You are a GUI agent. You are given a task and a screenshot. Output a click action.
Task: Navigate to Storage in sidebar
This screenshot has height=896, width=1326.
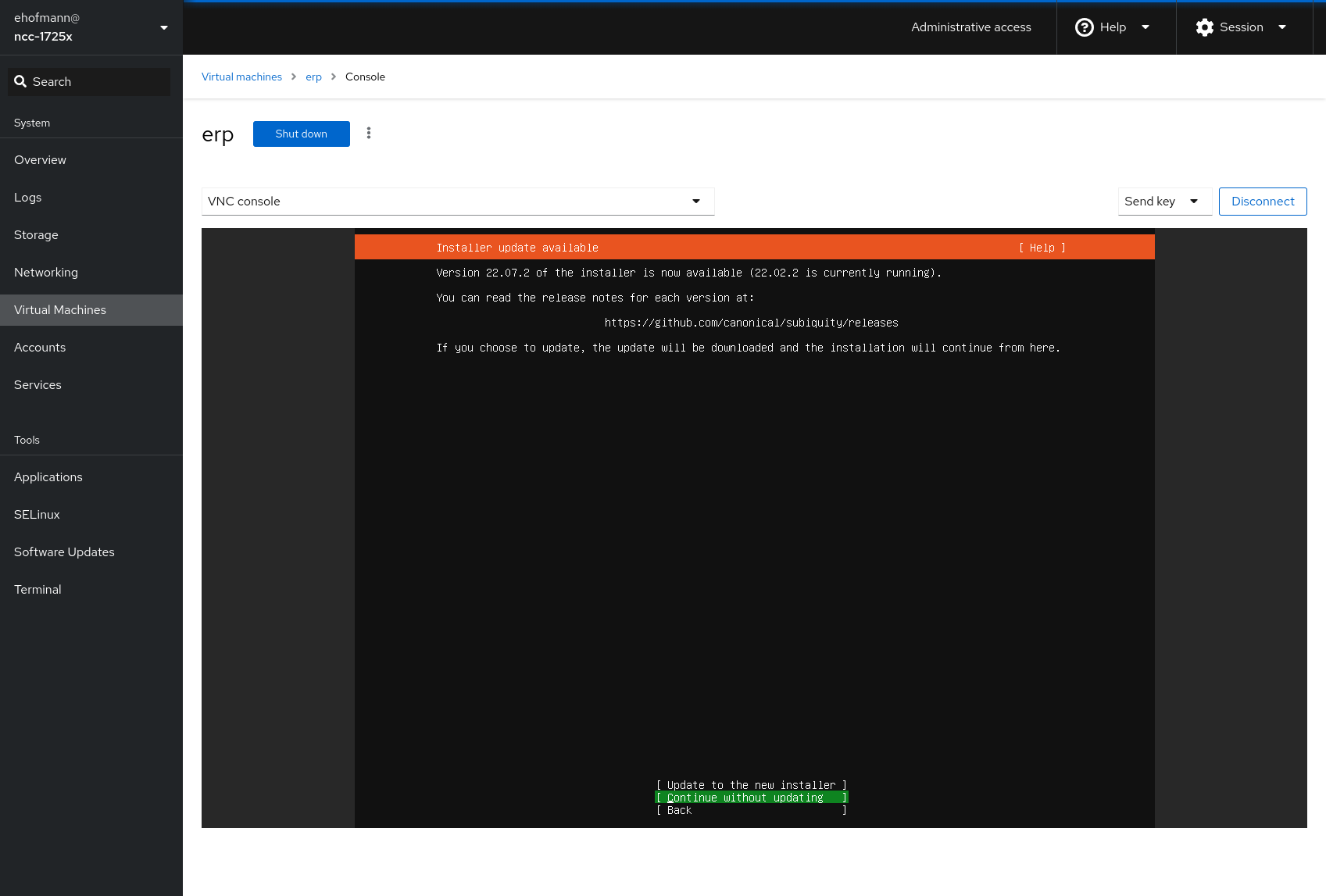pos(36,235)
